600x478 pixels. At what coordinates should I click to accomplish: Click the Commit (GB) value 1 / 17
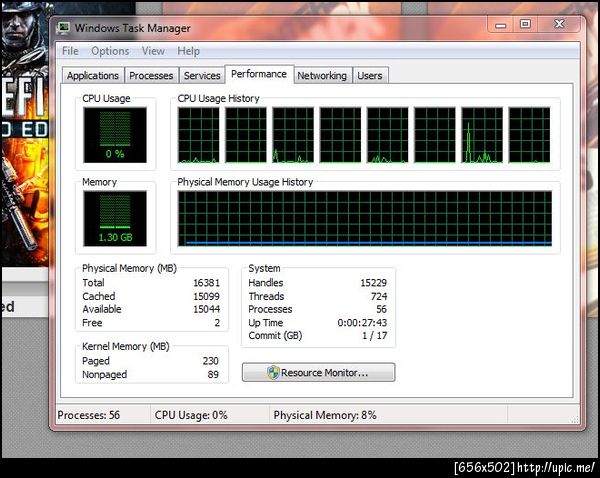[375, 336]
